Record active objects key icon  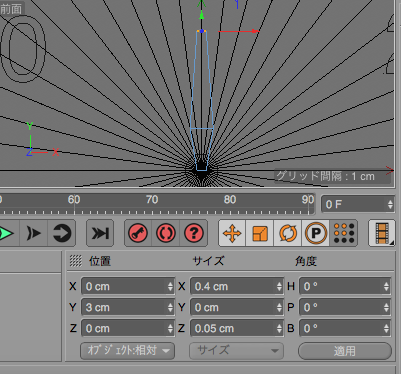point(138,233)
